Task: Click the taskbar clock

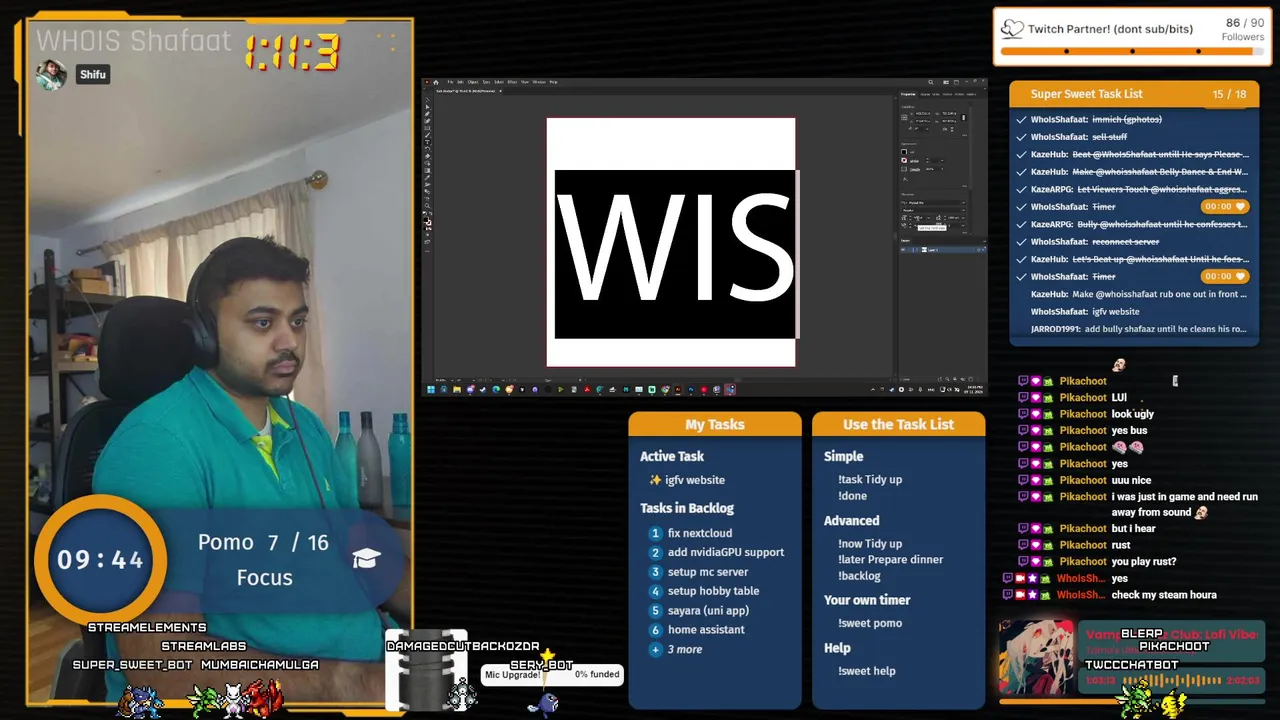Action: click(x=973, y=390)
